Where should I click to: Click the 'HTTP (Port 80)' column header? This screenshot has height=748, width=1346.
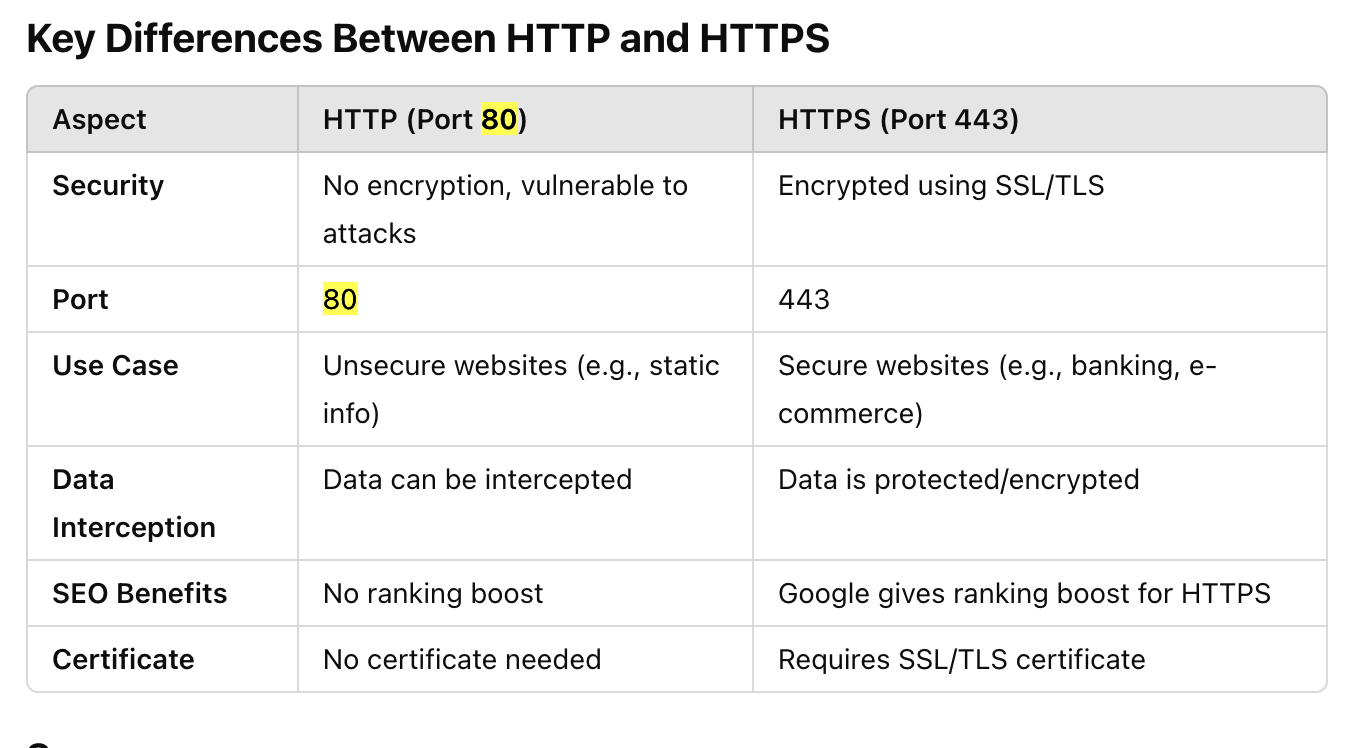coord(424,120)
